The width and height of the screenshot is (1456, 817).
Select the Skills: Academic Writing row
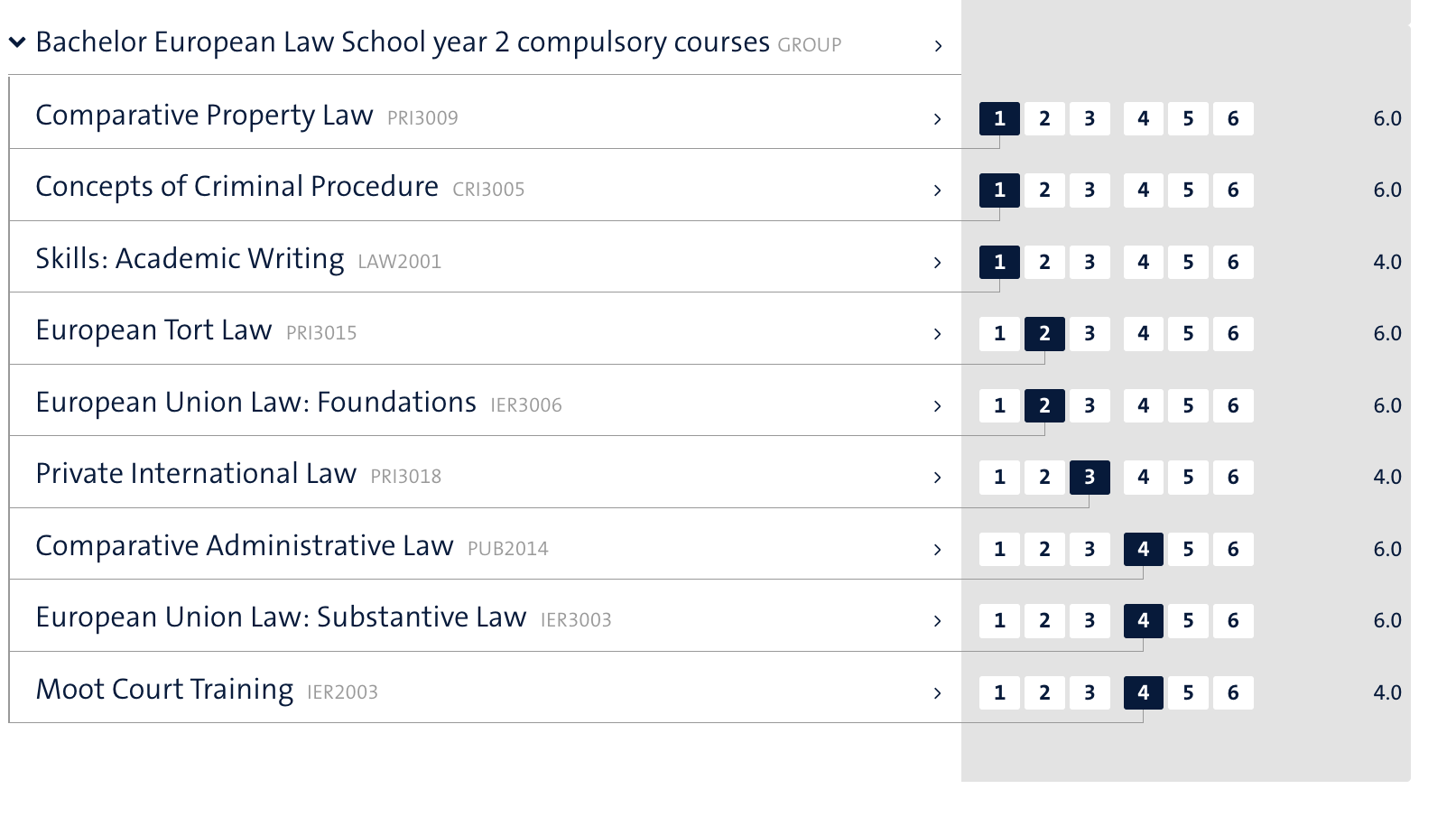pyautogui.click(x=190, y=259)
